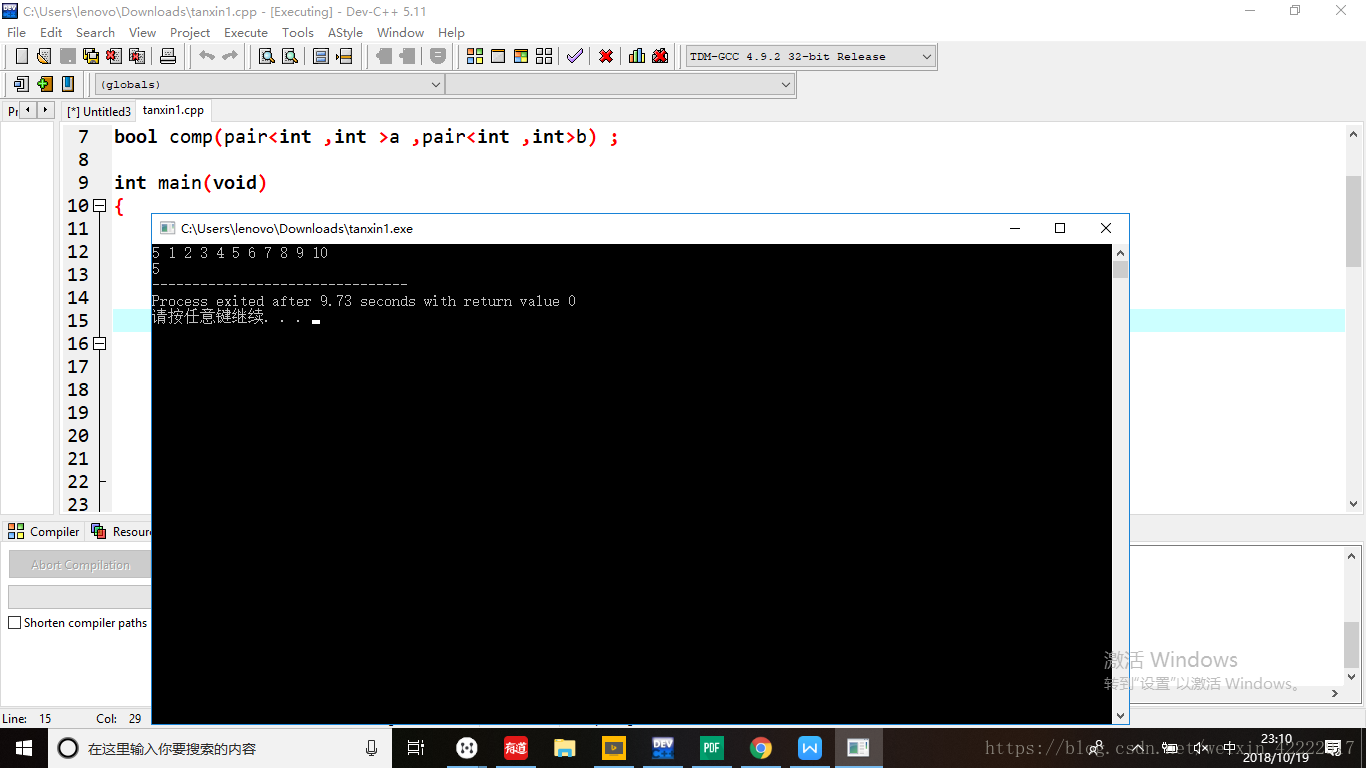Click the Open file toolbar icon
The width and height of the screenshot is (1366, 768).
44,56
